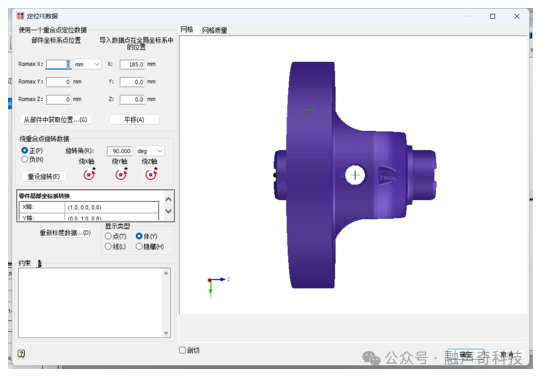The width and height of the screenshot is (541, 380).
Task: Click down arrow in coordinate transform list
Action: pyautogui.click(x=168, y=211)
